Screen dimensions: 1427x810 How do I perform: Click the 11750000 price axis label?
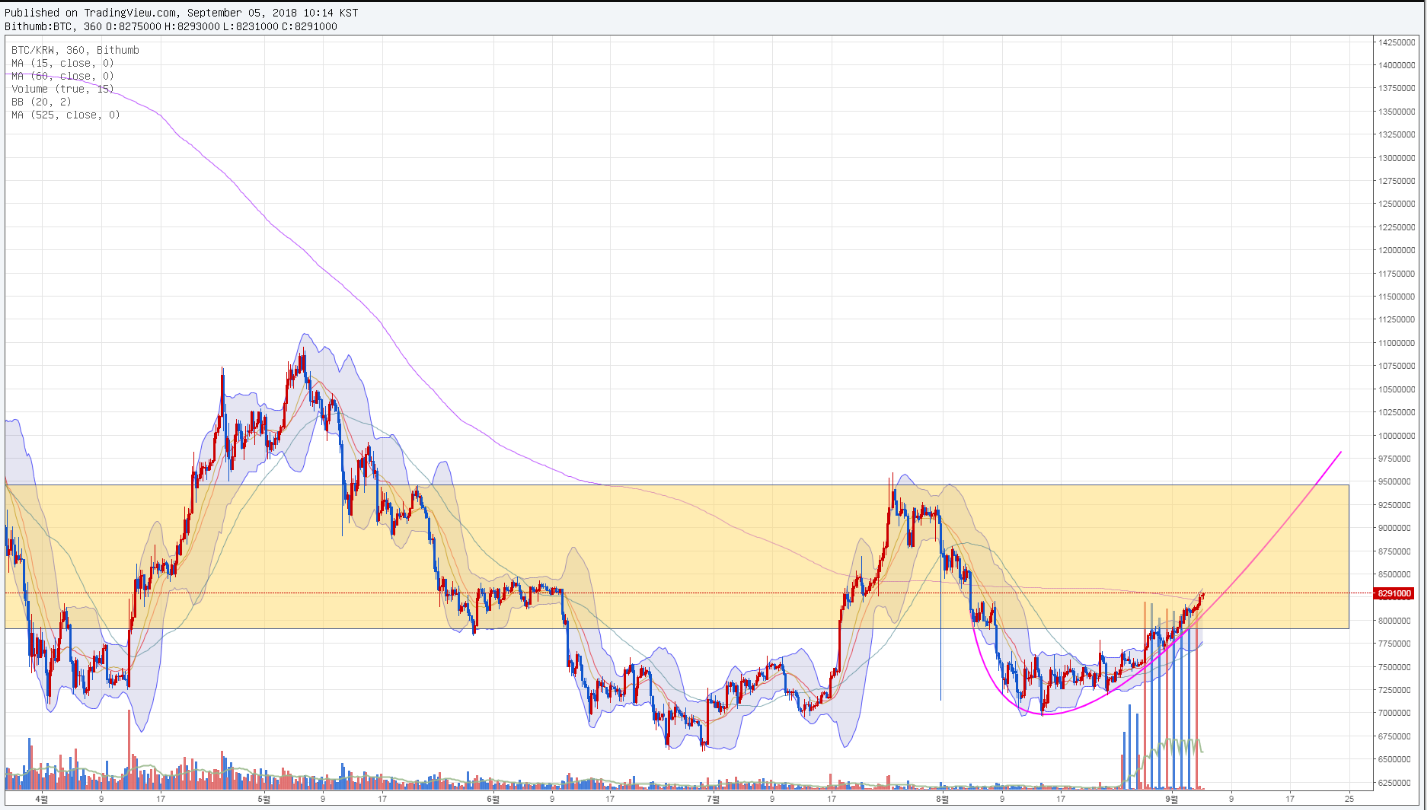point(1397,273)
